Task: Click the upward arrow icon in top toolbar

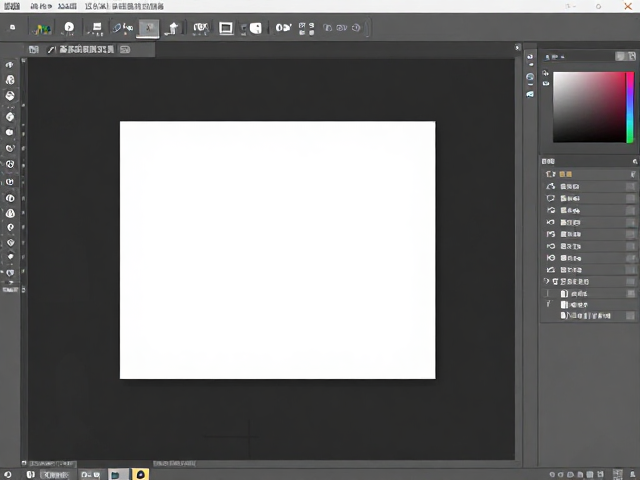Action: (173, 28)
